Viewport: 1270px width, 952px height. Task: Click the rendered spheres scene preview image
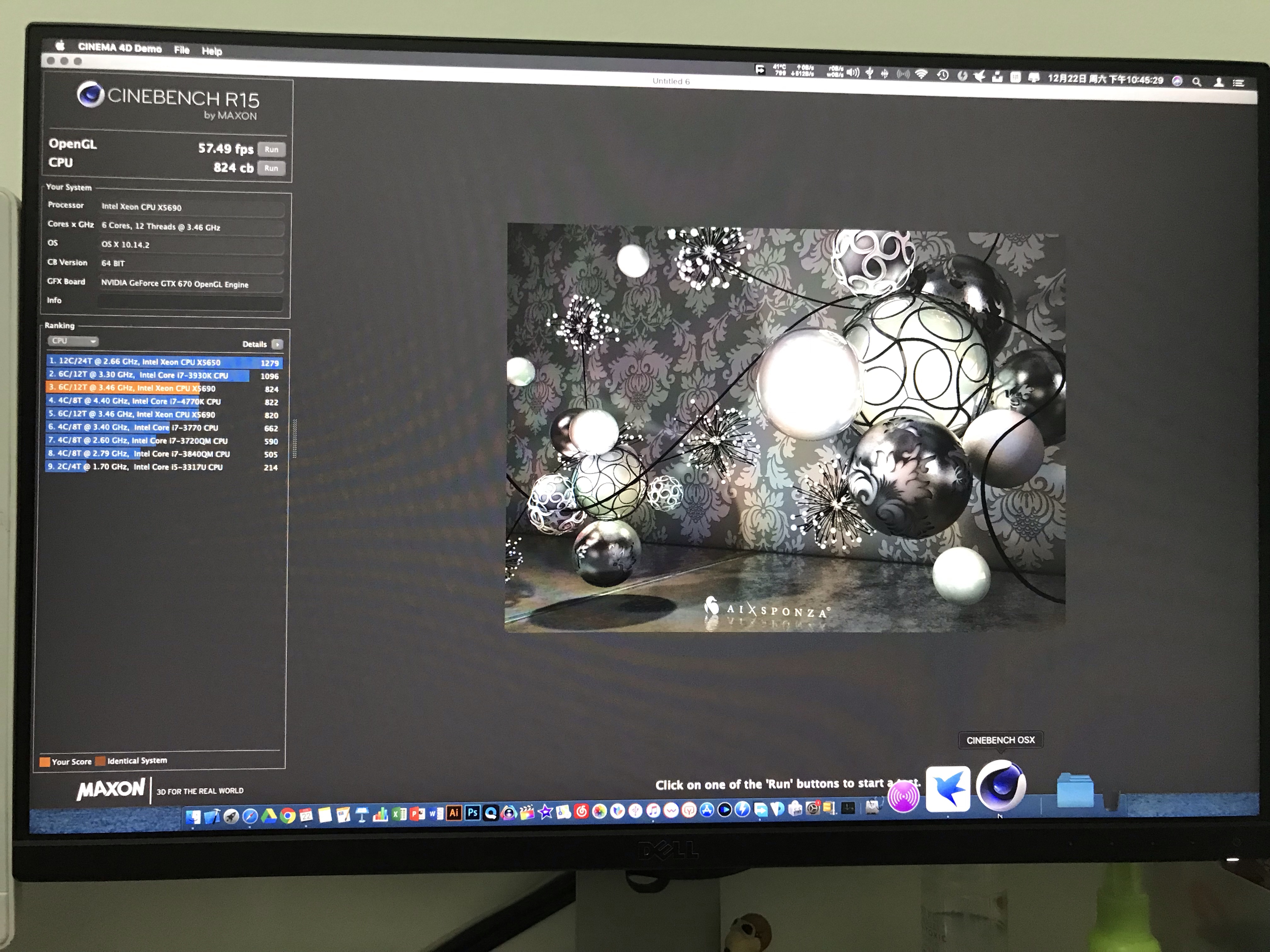(x=785, y=428)
